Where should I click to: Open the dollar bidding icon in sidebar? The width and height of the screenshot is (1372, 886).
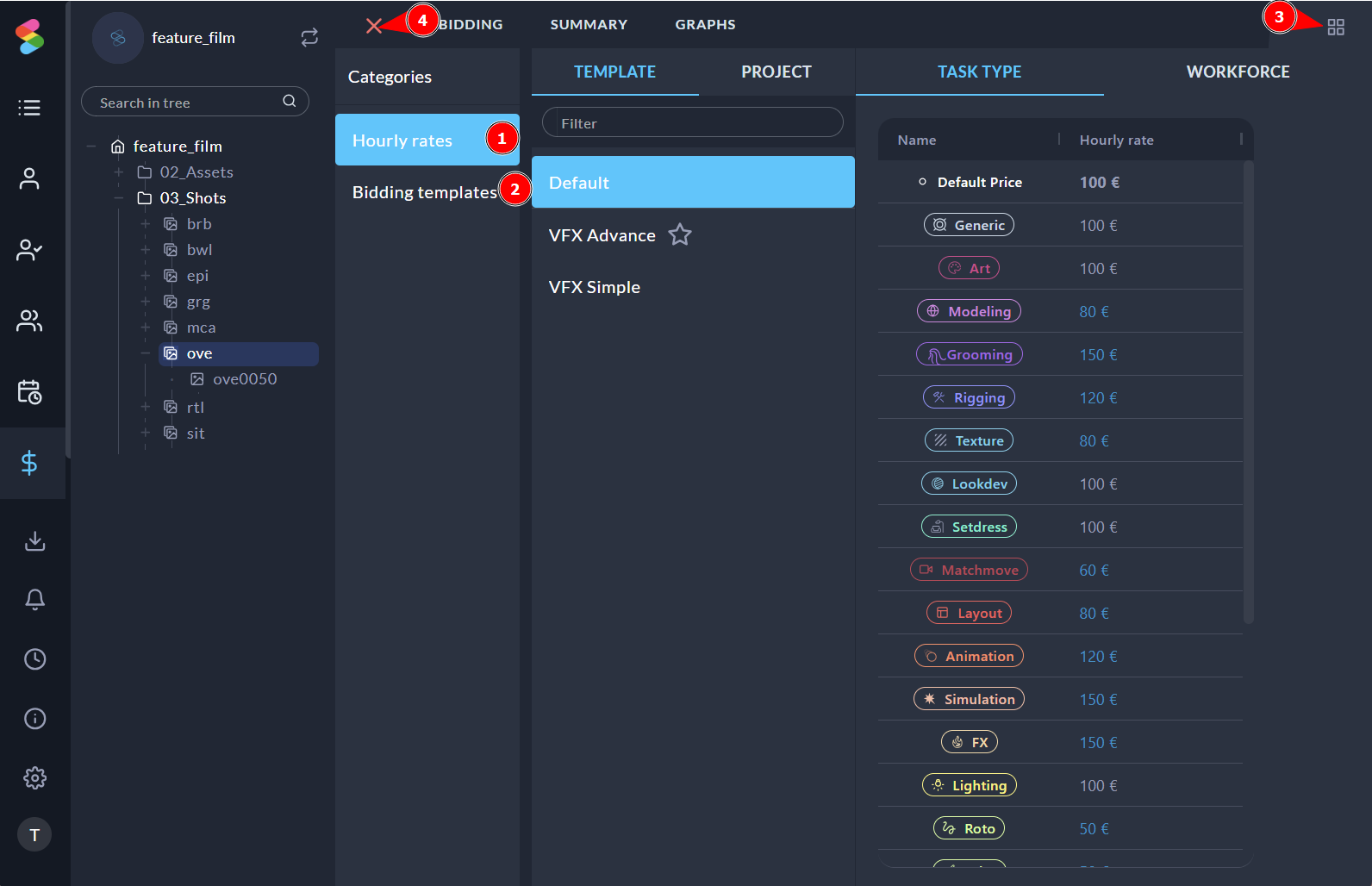29,463
